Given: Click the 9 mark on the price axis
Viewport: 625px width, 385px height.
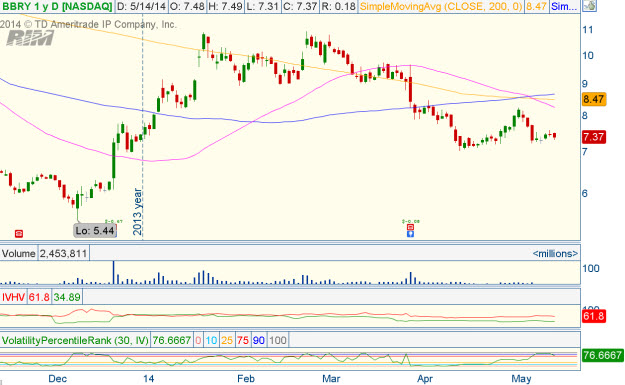Looking at the screenshot, I should tap(585, 84).
